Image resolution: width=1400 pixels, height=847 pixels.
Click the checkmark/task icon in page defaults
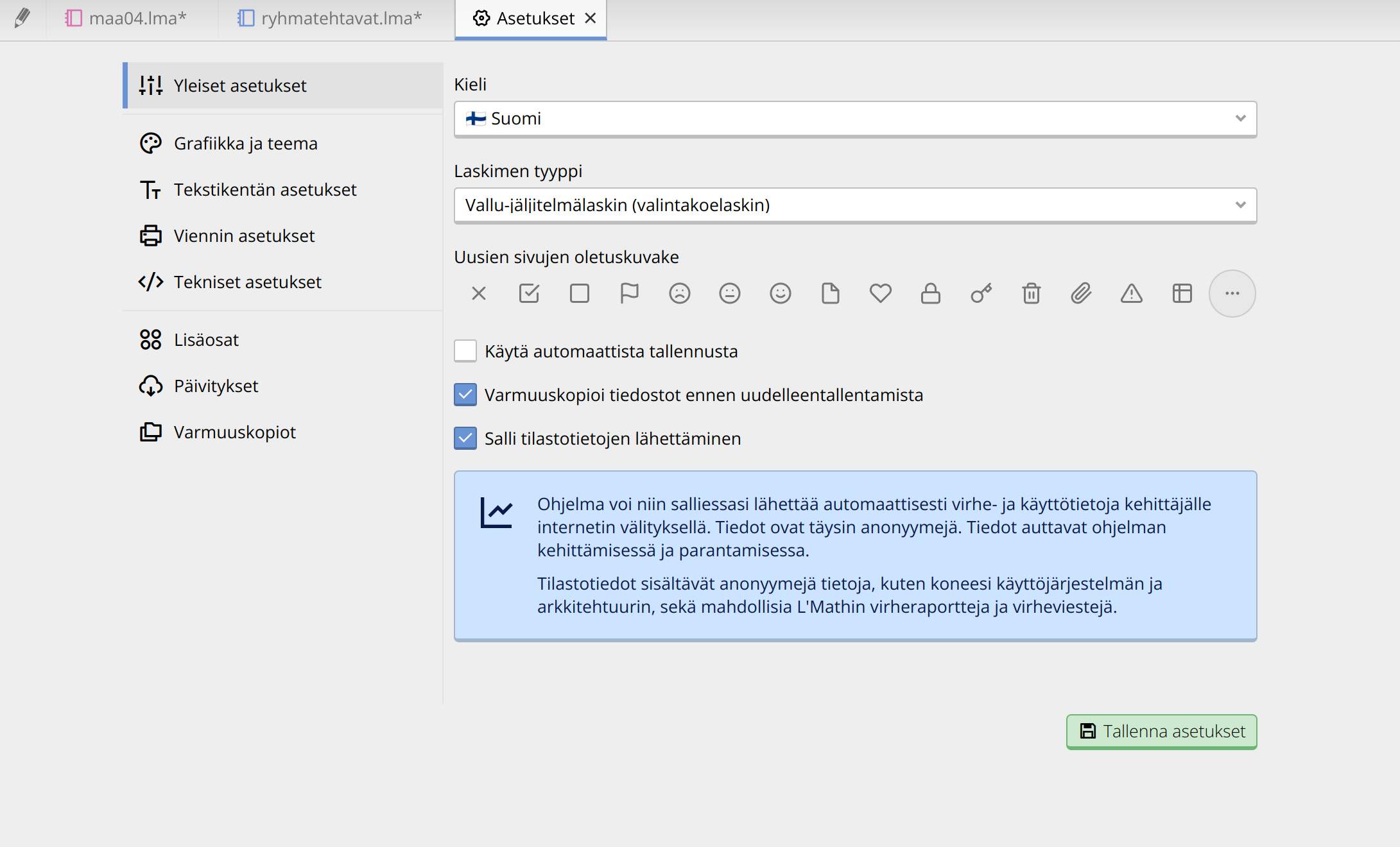click(527, 293)
